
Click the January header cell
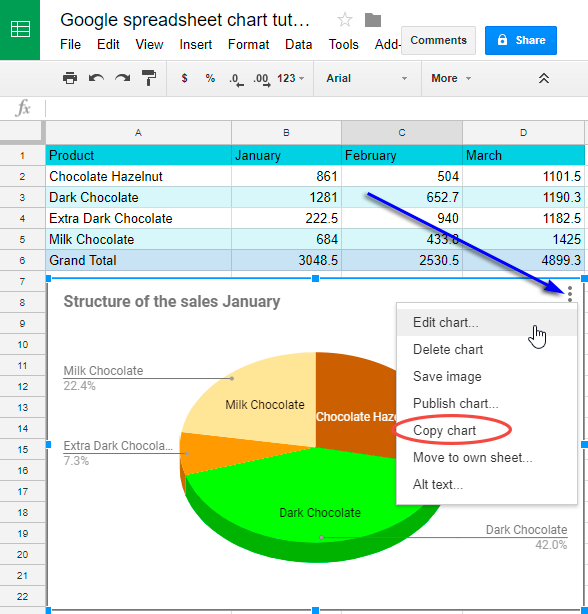[x=286, y=155]
